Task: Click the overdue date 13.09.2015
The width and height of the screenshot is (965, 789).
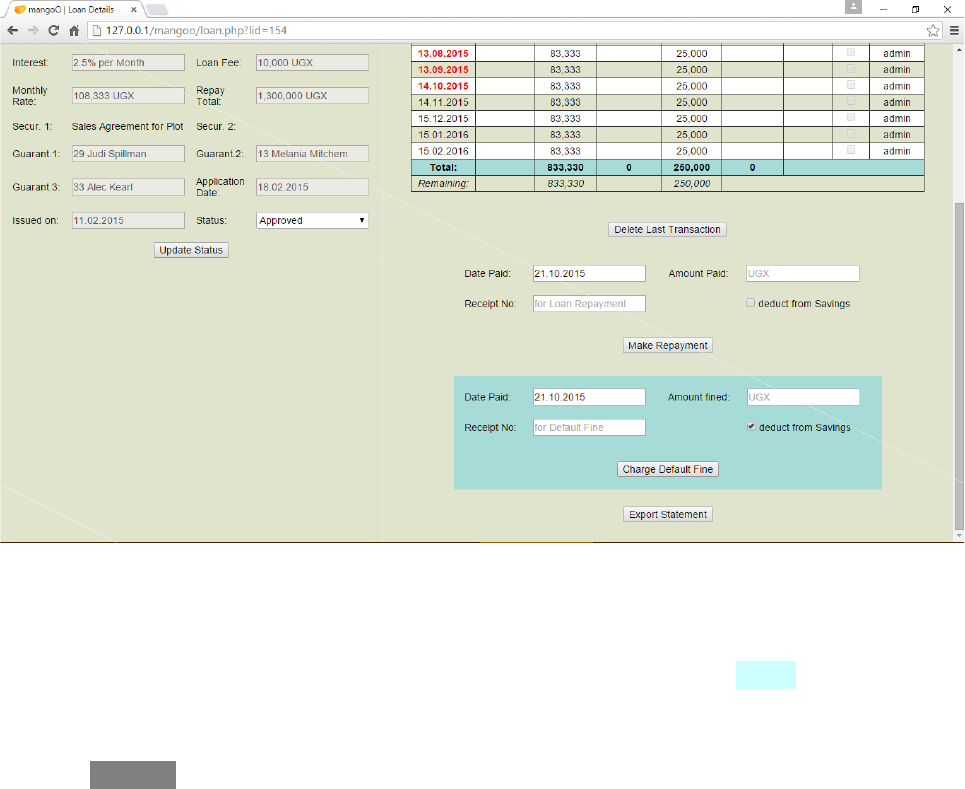Action: [x=443, y=70]
